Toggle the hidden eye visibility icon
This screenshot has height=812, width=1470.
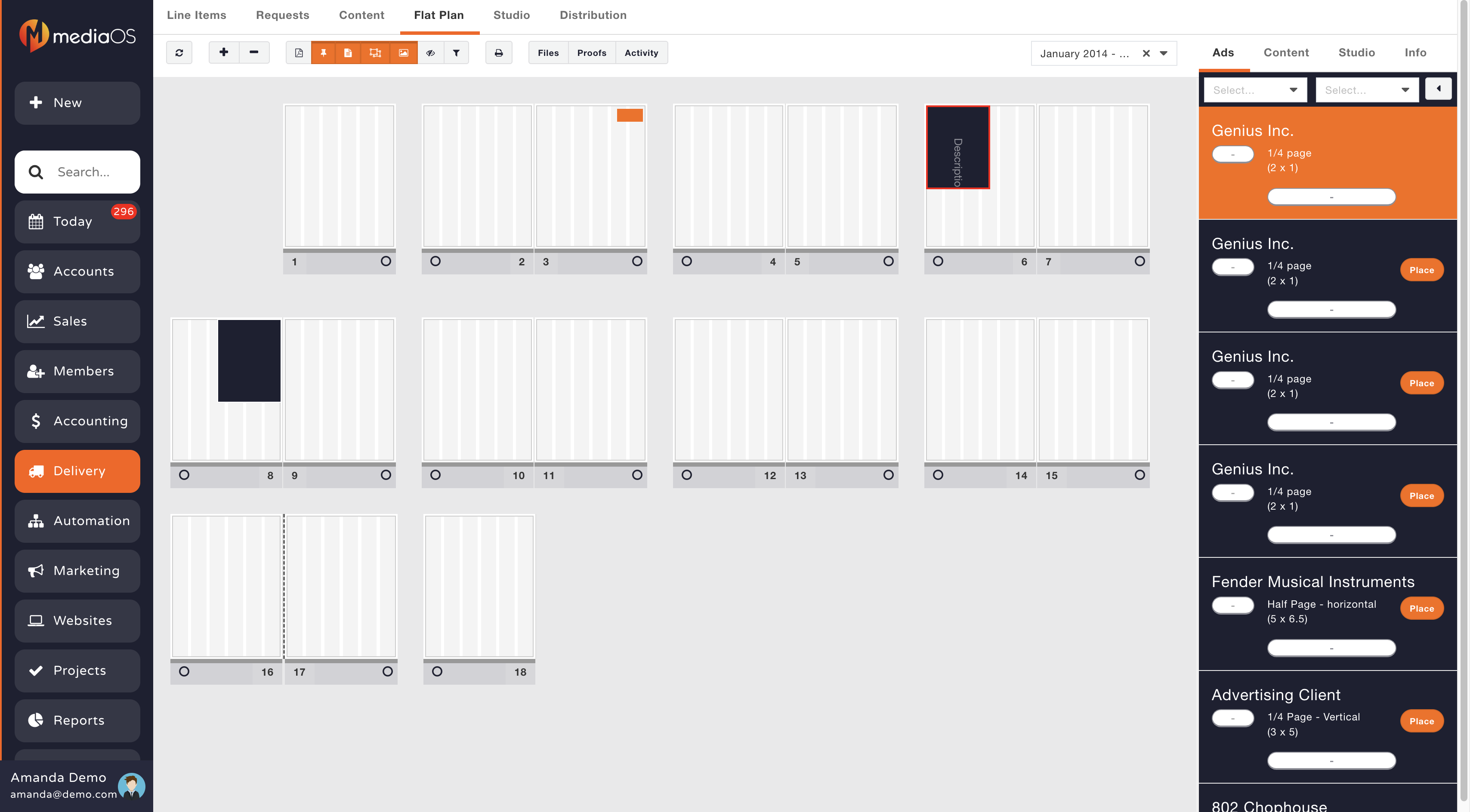tap(431, 52)
